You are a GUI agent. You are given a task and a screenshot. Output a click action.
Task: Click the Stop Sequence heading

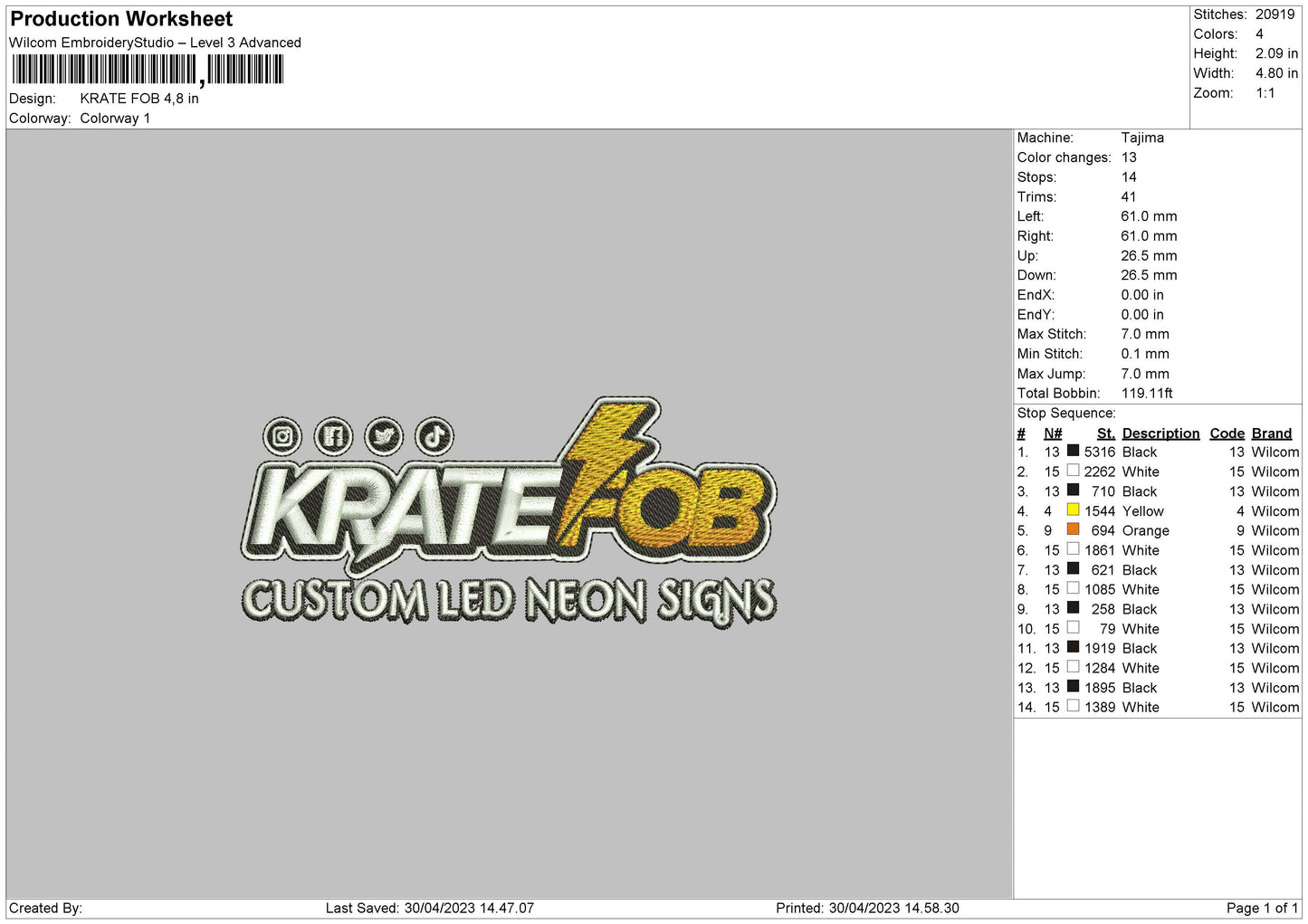pos(1066,414)
